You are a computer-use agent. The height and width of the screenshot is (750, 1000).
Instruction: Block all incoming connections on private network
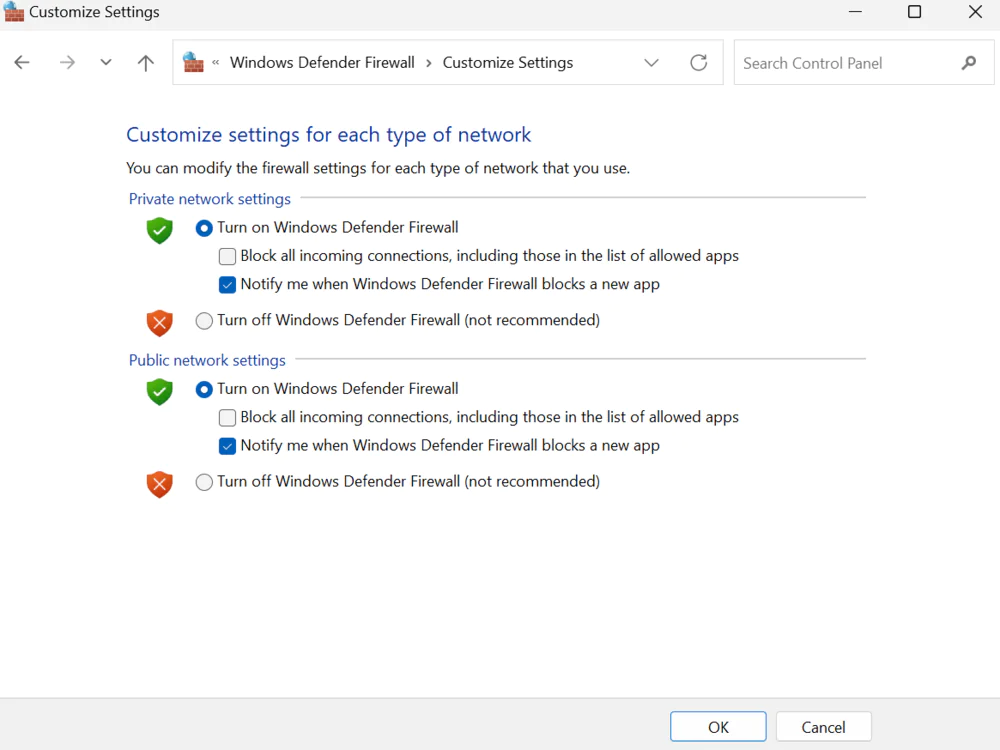click(x=227, y=256)
